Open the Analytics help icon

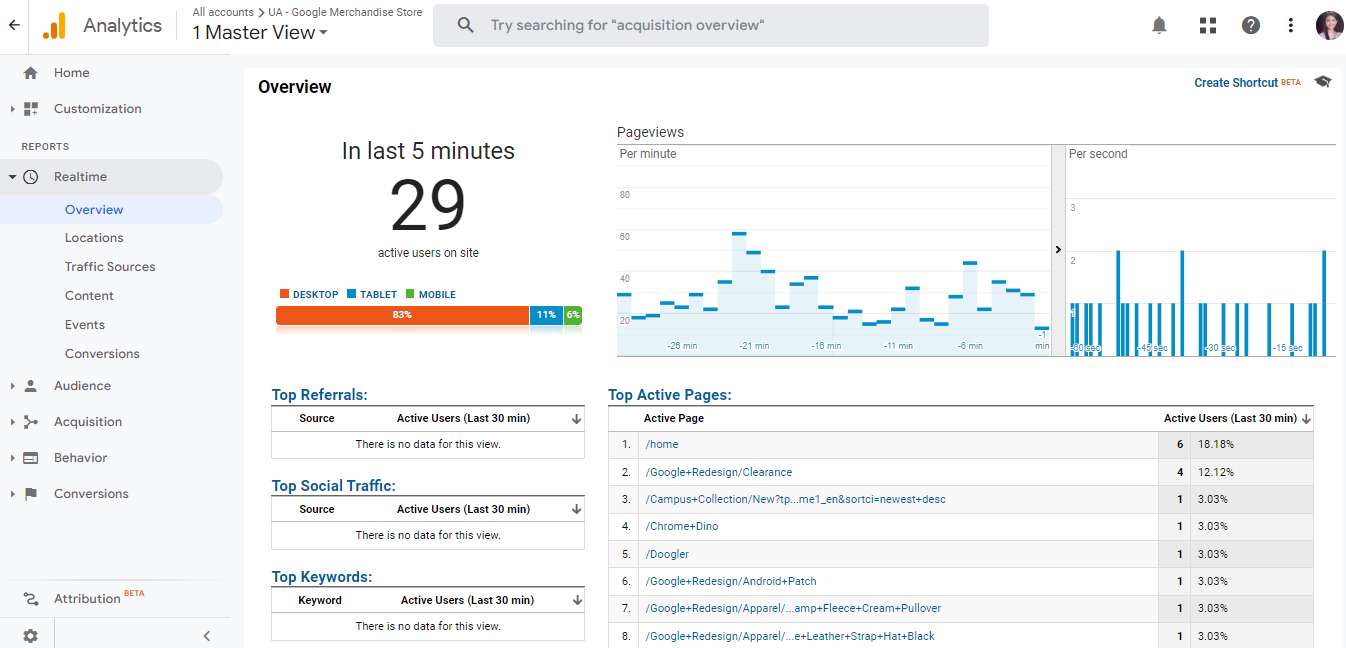click(x=1251, y=25)
